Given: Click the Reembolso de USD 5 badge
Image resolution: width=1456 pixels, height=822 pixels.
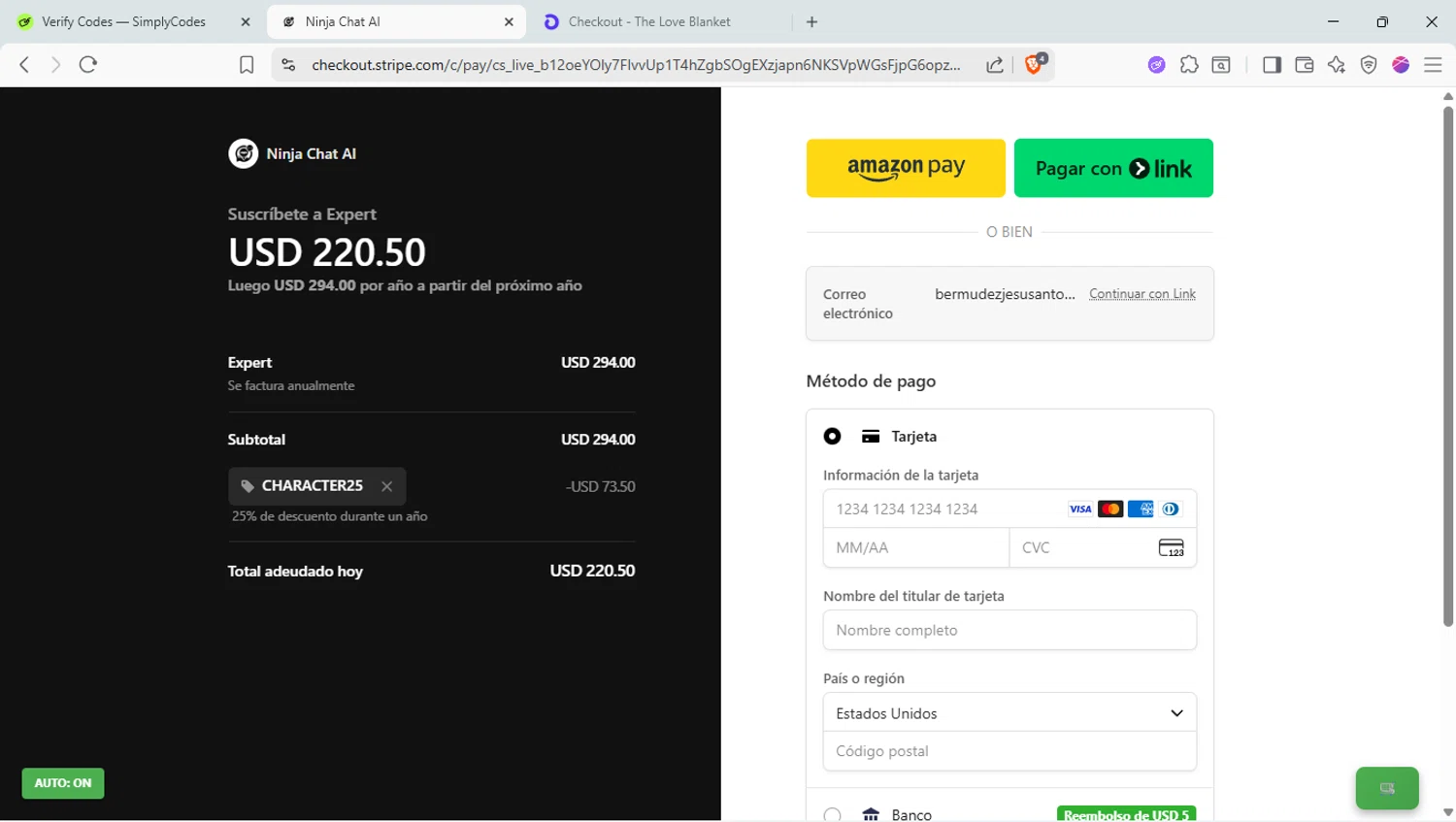Looking at the screenshot, I should coord(1126,814).
